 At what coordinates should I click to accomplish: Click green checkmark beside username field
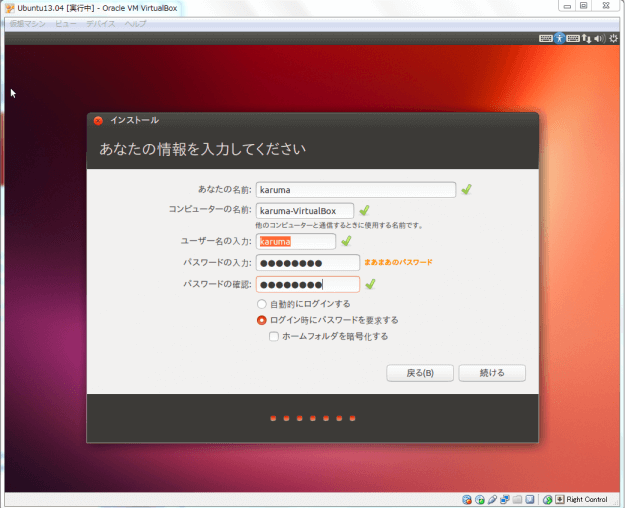(346, 241)
